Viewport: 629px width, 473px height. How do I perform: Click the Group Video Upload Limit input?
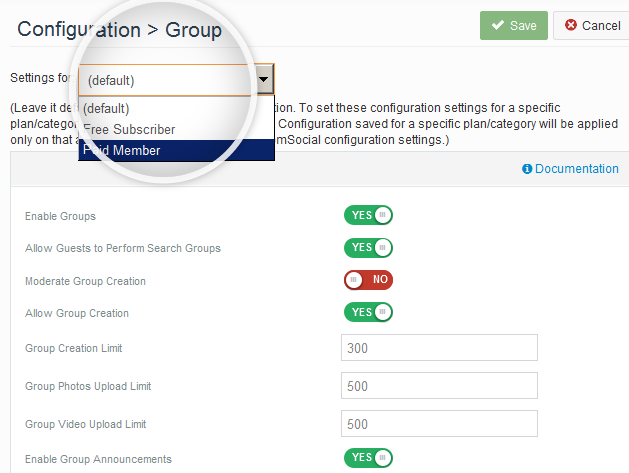pyautogui.click(x=439, y=424)
